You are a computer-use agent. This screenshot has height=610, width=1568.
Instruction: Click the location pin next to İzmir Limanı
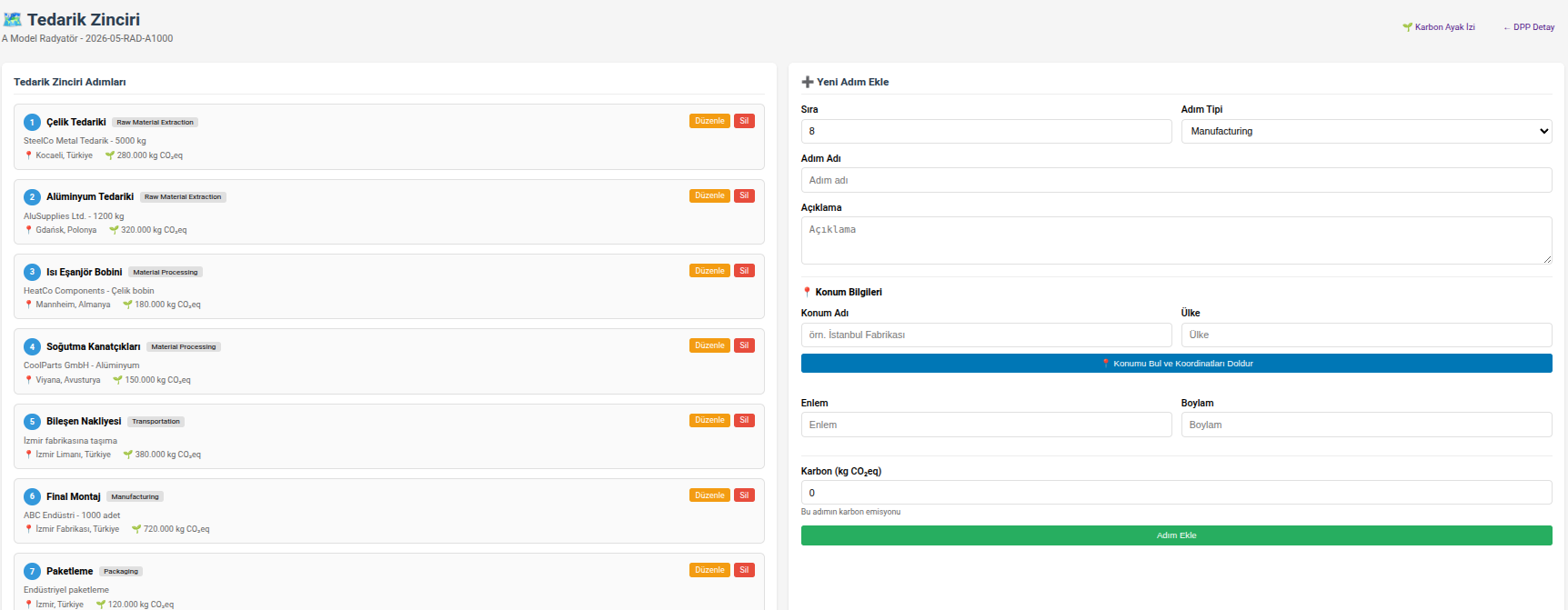click(x=28, y=455)
